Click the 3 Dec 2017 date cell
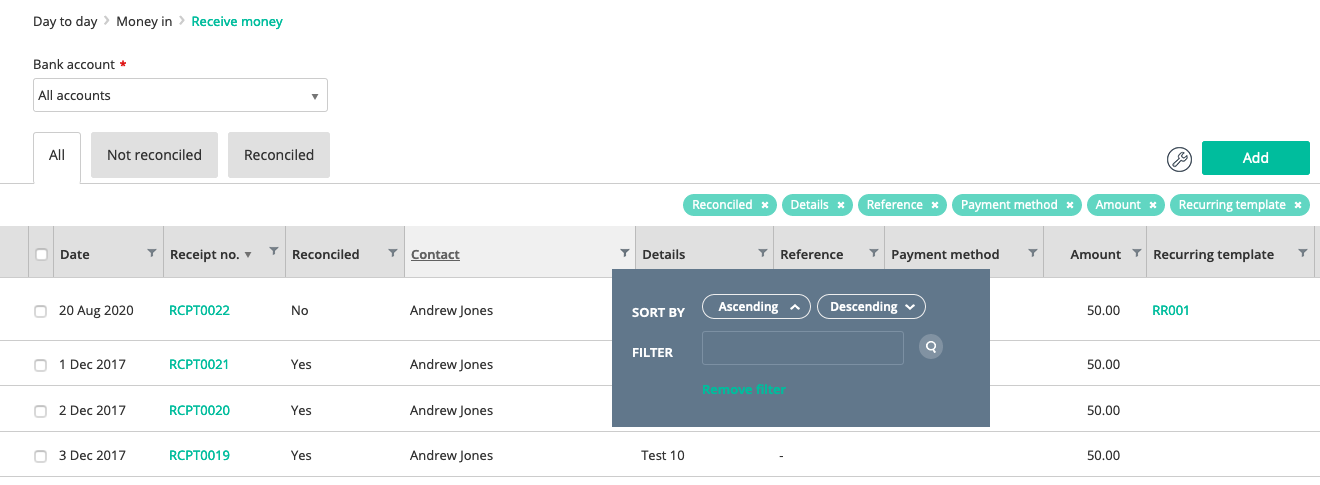The width and height of the screenshot is (1320, 485). 92,455
